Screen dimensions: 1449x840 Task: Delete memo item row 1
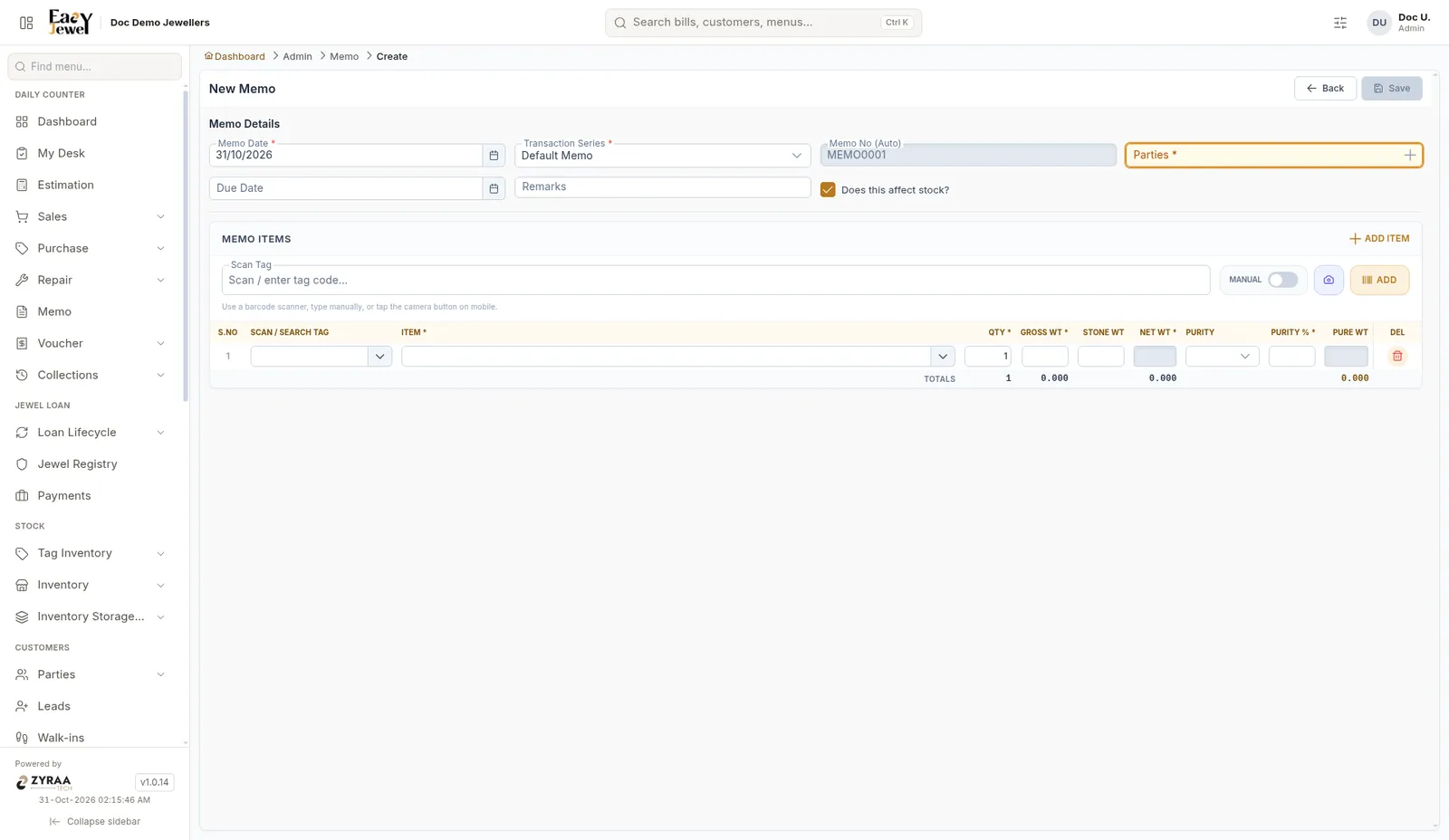[x=1397, y=356]
